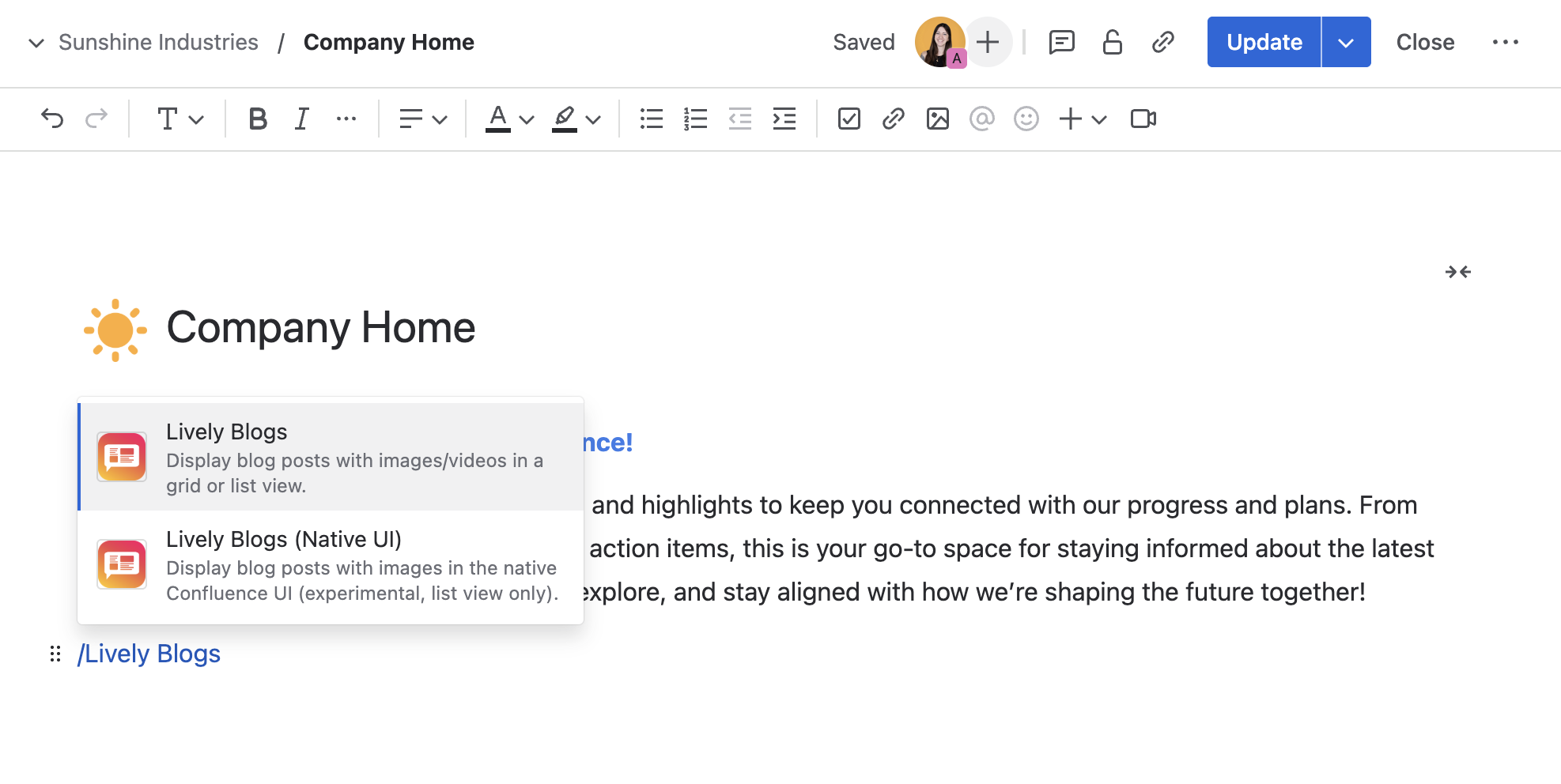Viewport: 1561px width, 784px height.
Task: Choose Lively Blogs (Native UI) option
Action: pyautogui.click(x=330, y=564)
